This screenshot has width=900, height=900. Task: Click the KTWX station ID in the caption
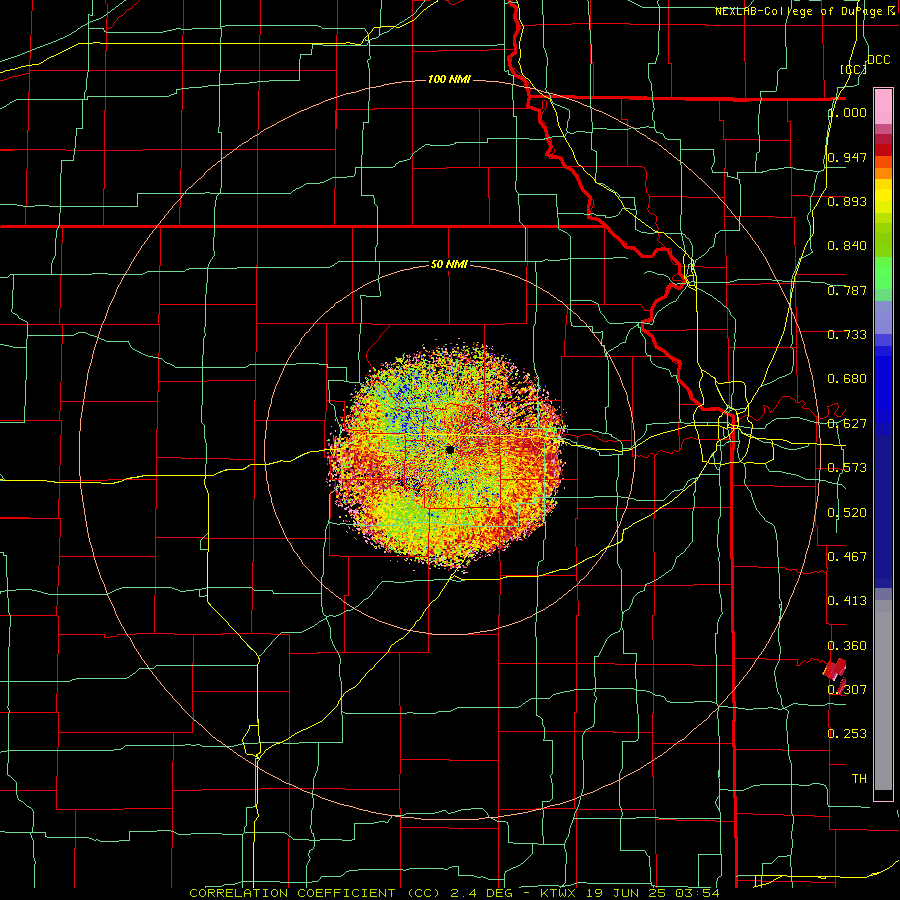click(x=558, y=893)
